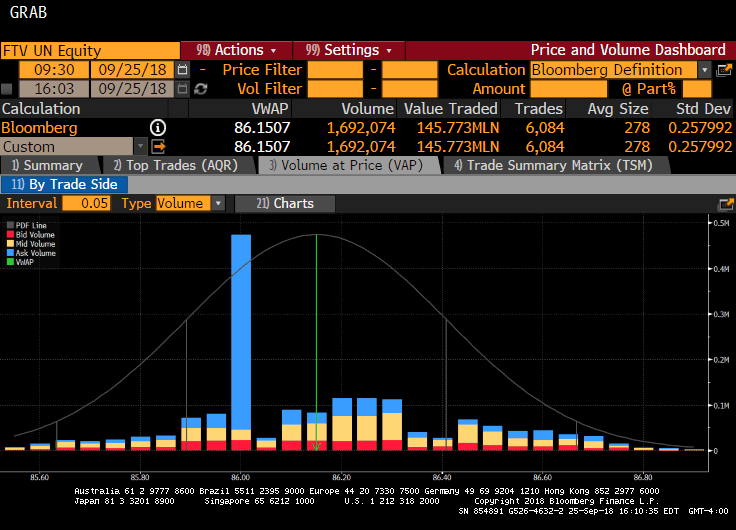Screen dimensions: 736x530
Task: Click the refresh icon next to the end date
Action: pyautogui.click(x=201, y=89)
